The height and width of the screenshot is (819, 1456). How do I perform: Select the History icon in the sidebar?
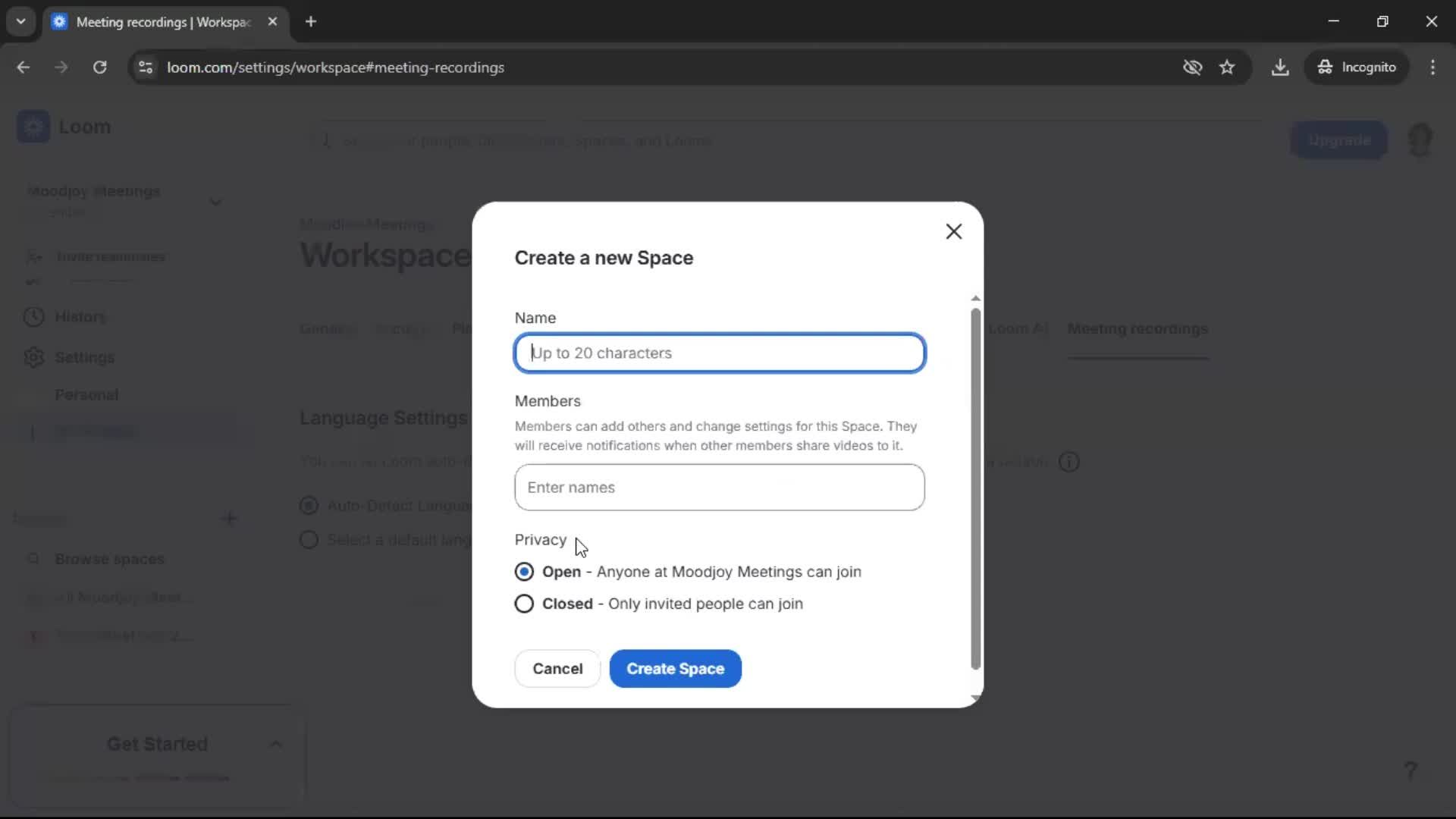[x=33, y=317]
